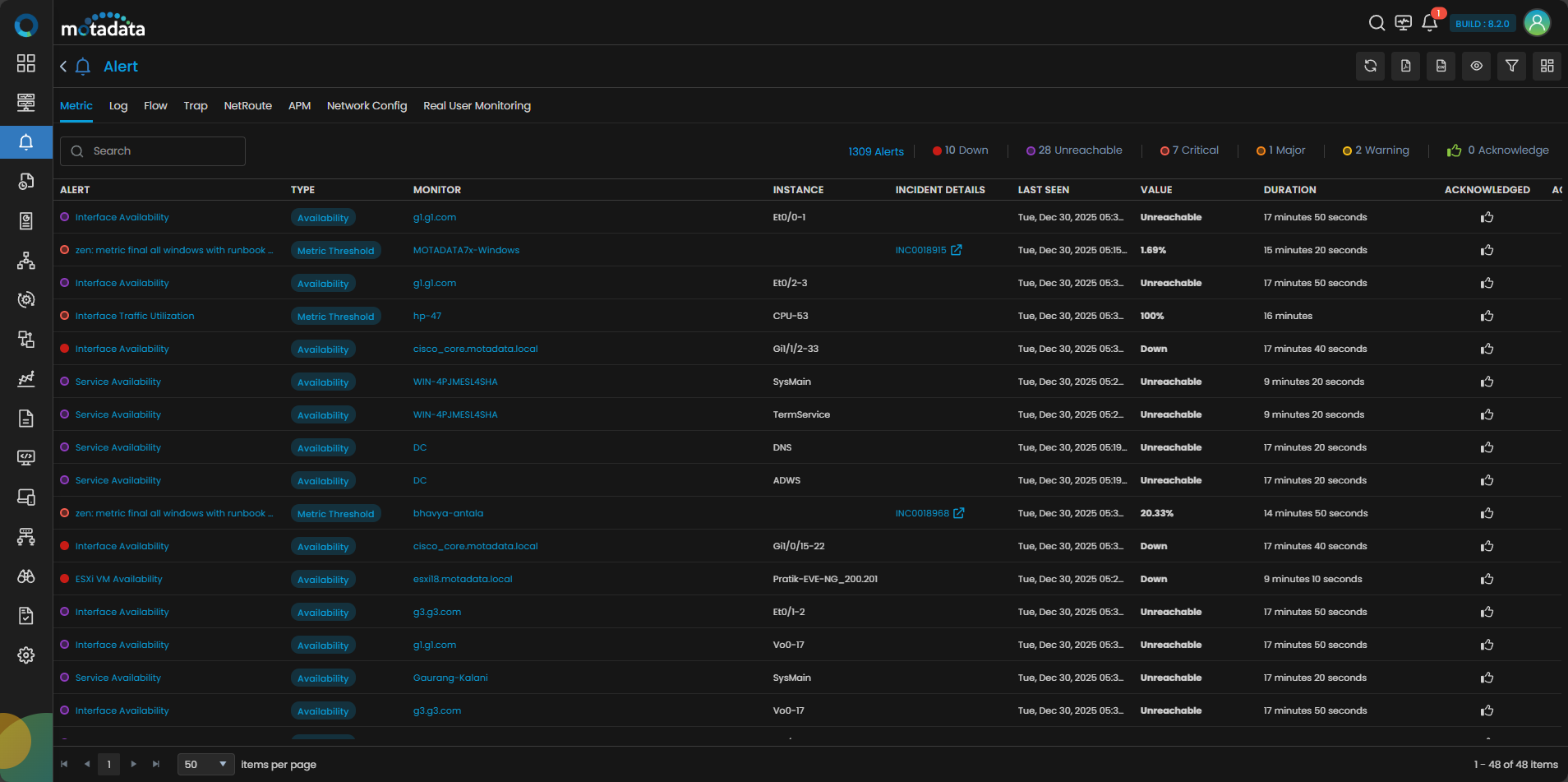Switch to the Log tab

coord(118,106)
